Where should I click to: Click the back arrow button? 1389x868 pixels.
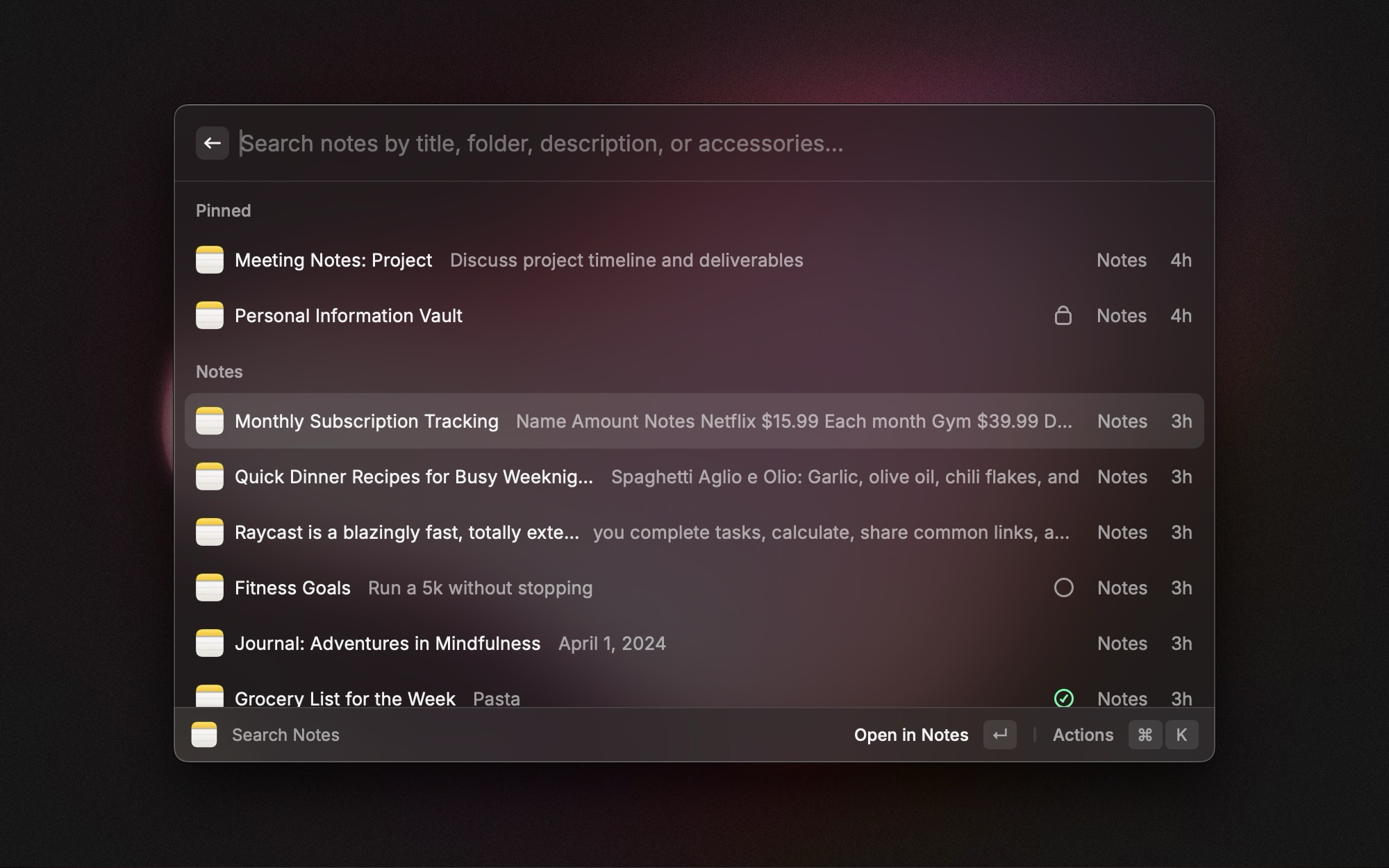pos(212,143)
